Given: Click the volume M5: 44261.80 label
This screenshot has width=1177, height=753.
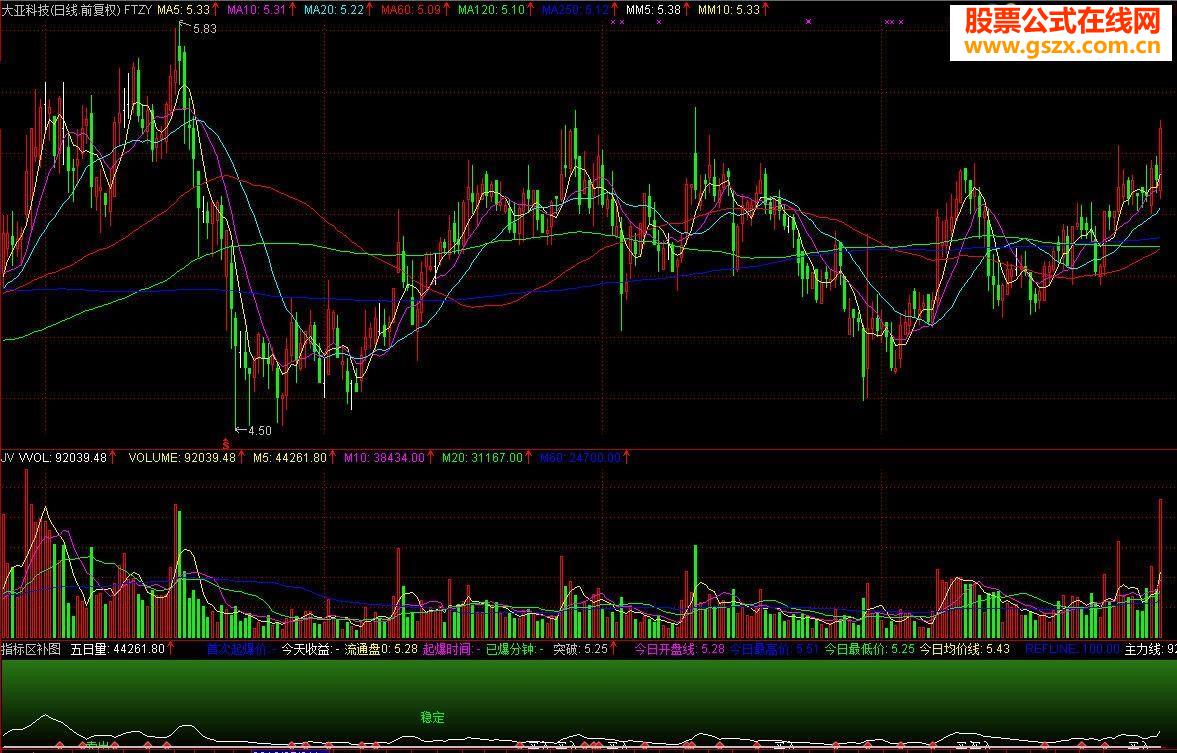Looking at the screenshot, I should click(290, 457).
